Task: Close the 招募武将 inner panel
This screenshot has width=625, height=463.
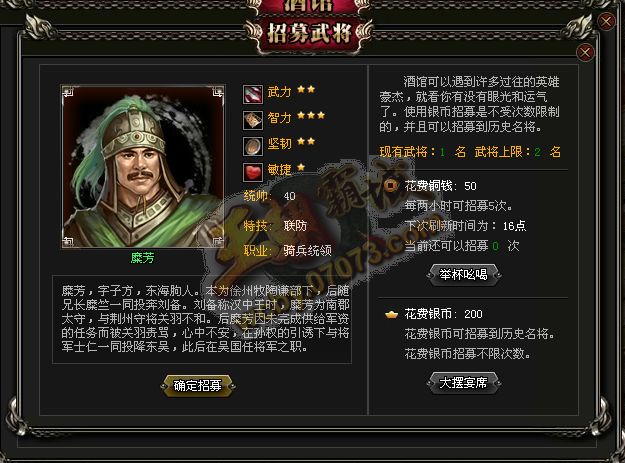Action: pyautogui.click(x=585, y=52)
